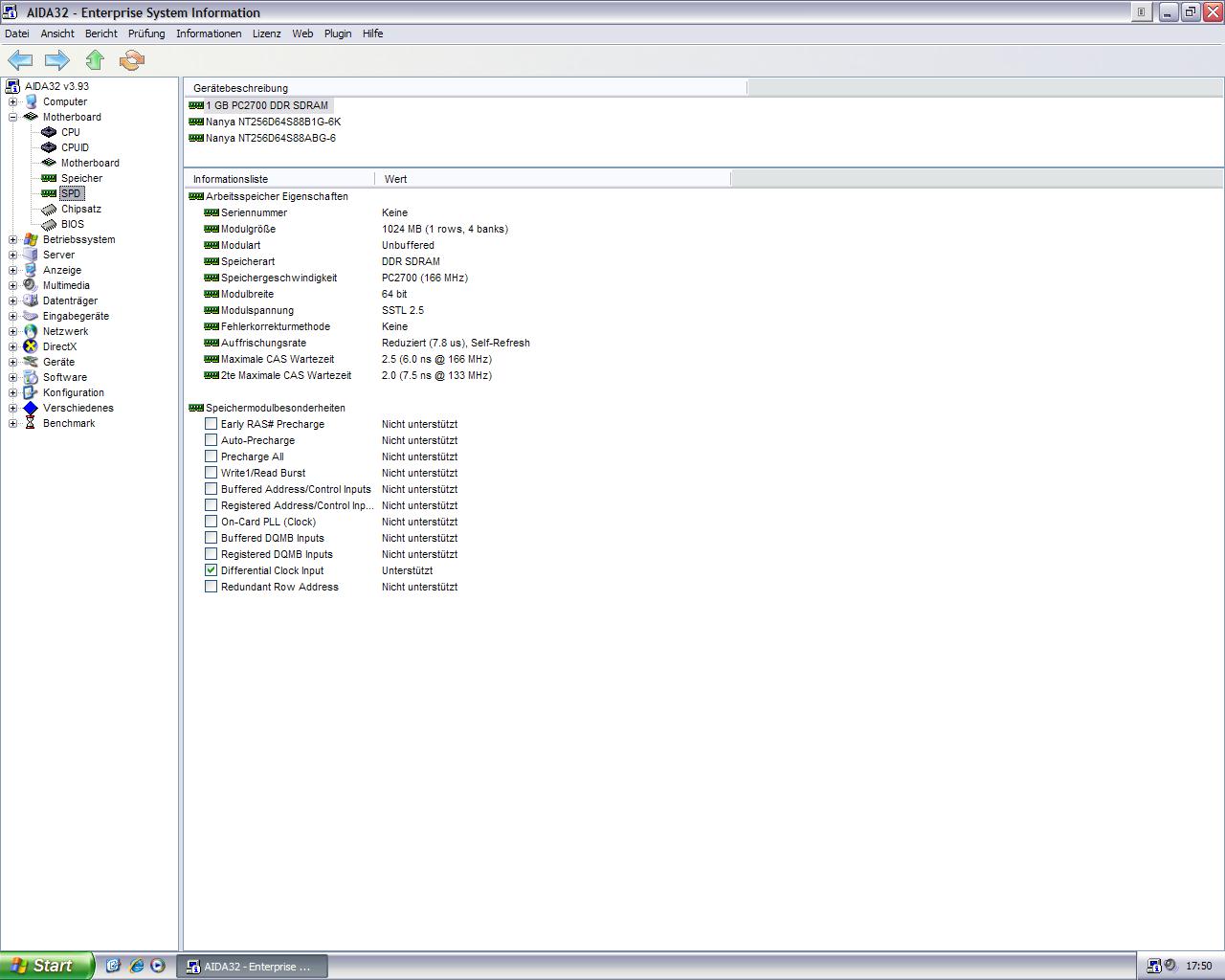The height and width of the screenshot is (980, 1225).
Task: Click Internet Explorer quick launch icon
Action: (x=136, y=966)
